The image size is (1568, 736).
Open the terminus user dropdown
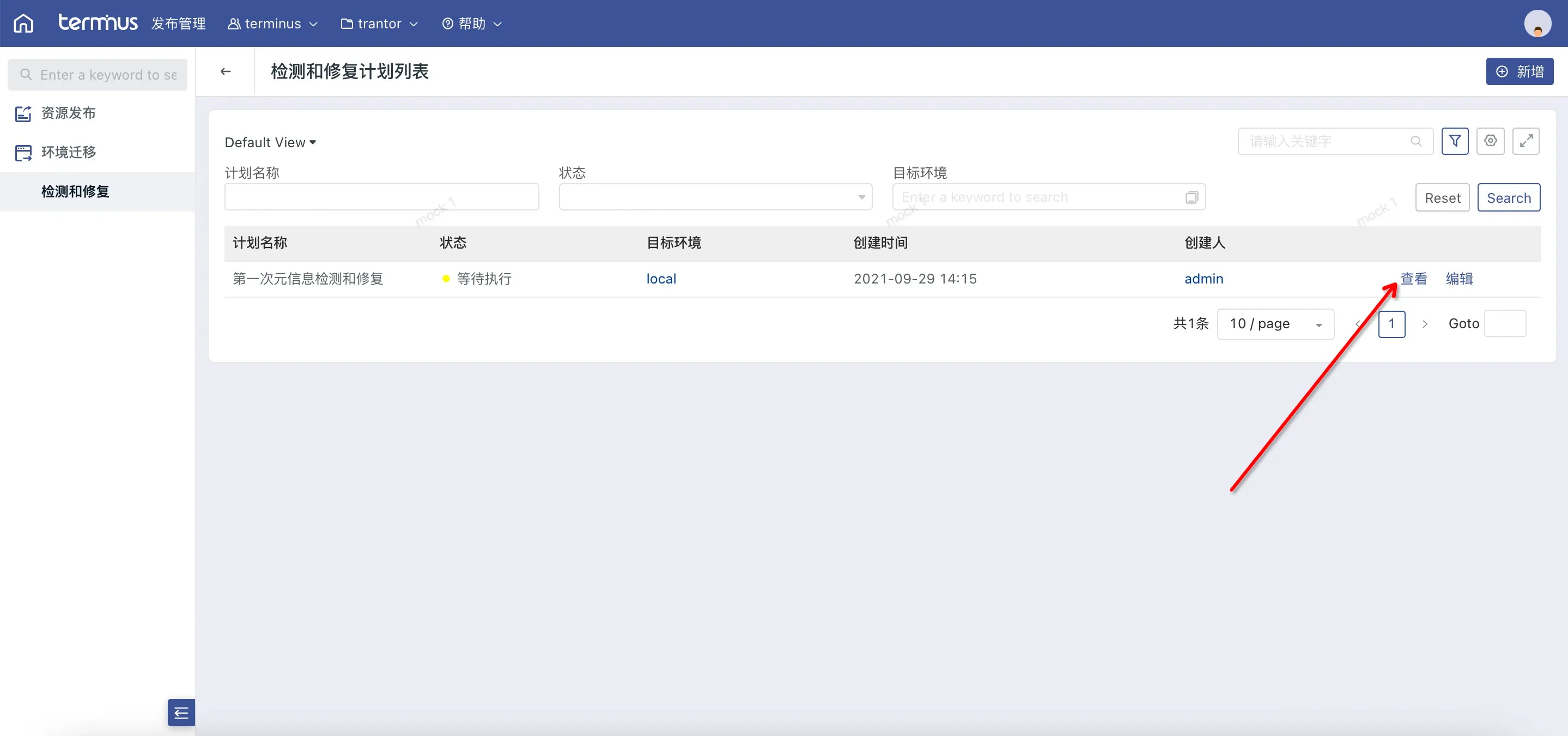tap(273, 24)
